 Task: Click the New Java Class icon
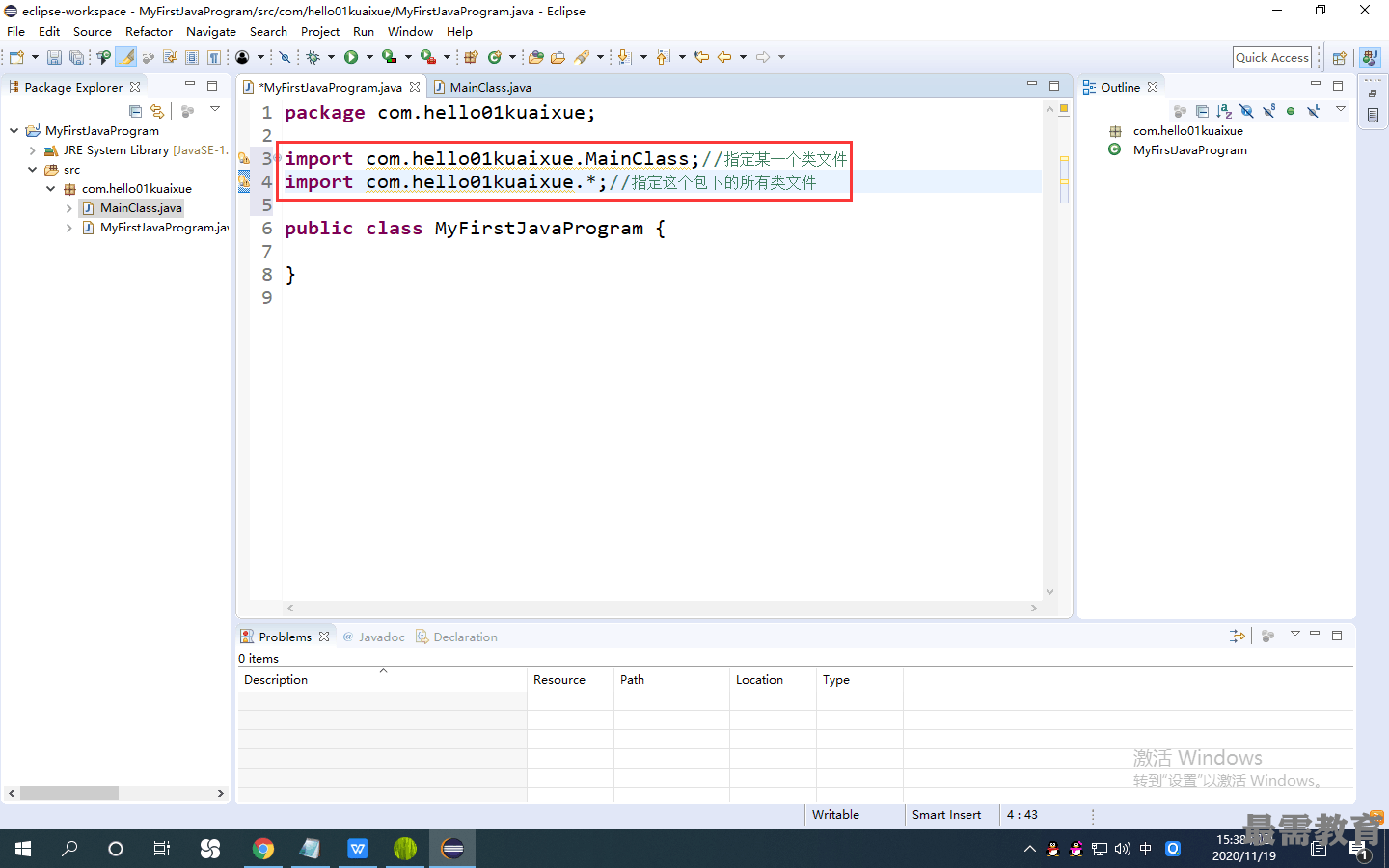pos(495,57)
